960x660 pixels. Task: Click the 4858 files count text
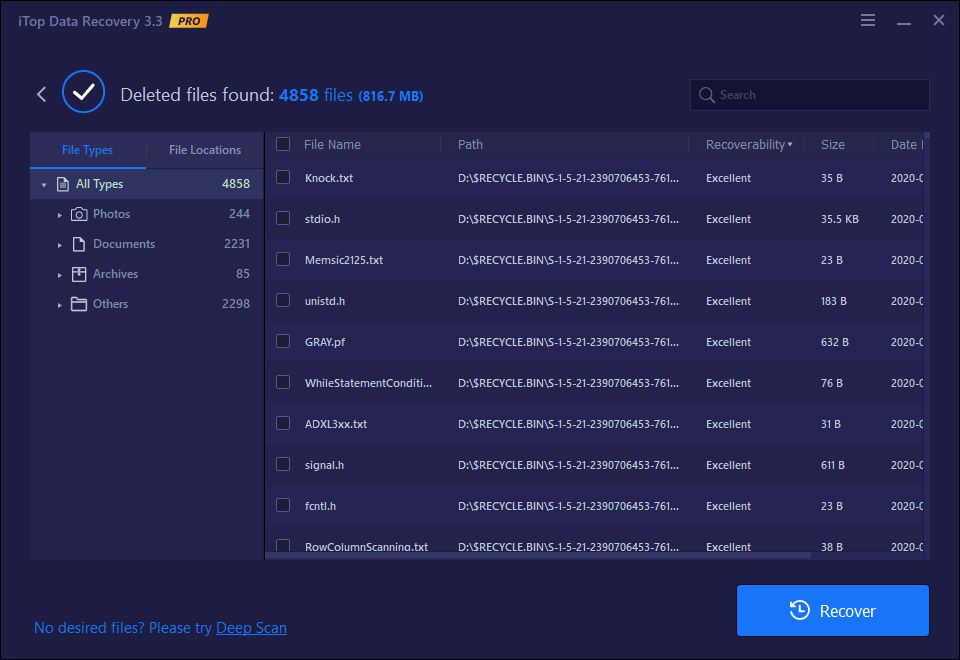point(316,95)
